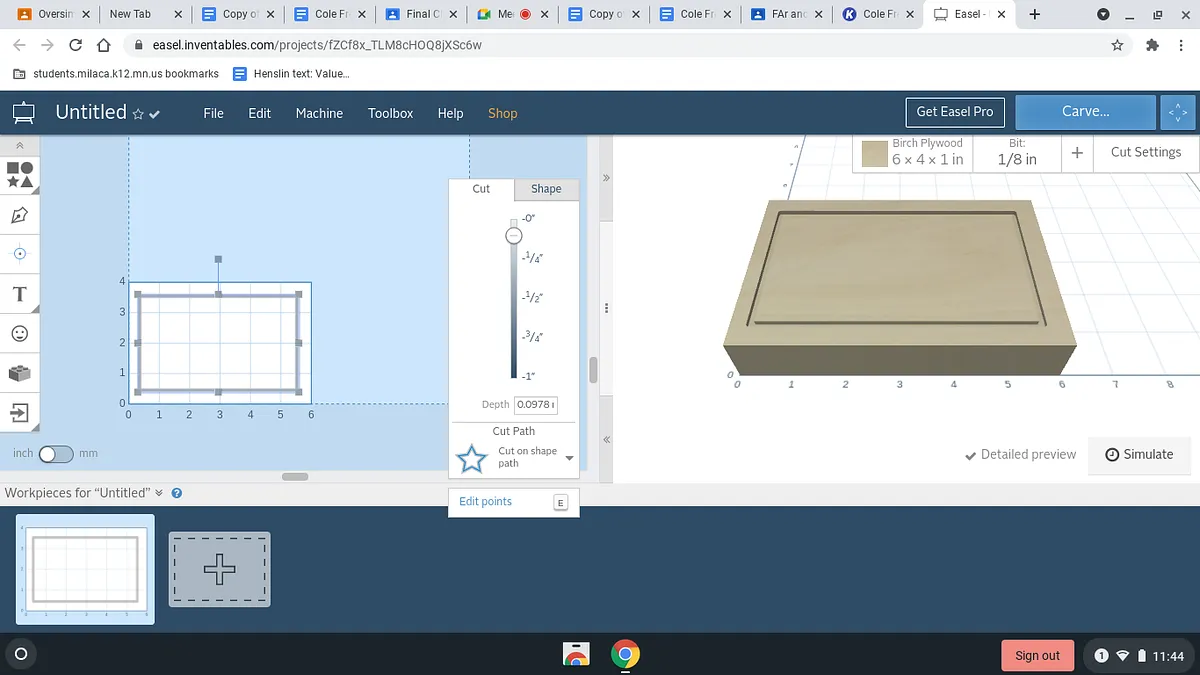Image resolution: width=1200 pixels, height=675 pixels.
Task: Click the jog machine arrows icon
Action: coord(1177,113)
